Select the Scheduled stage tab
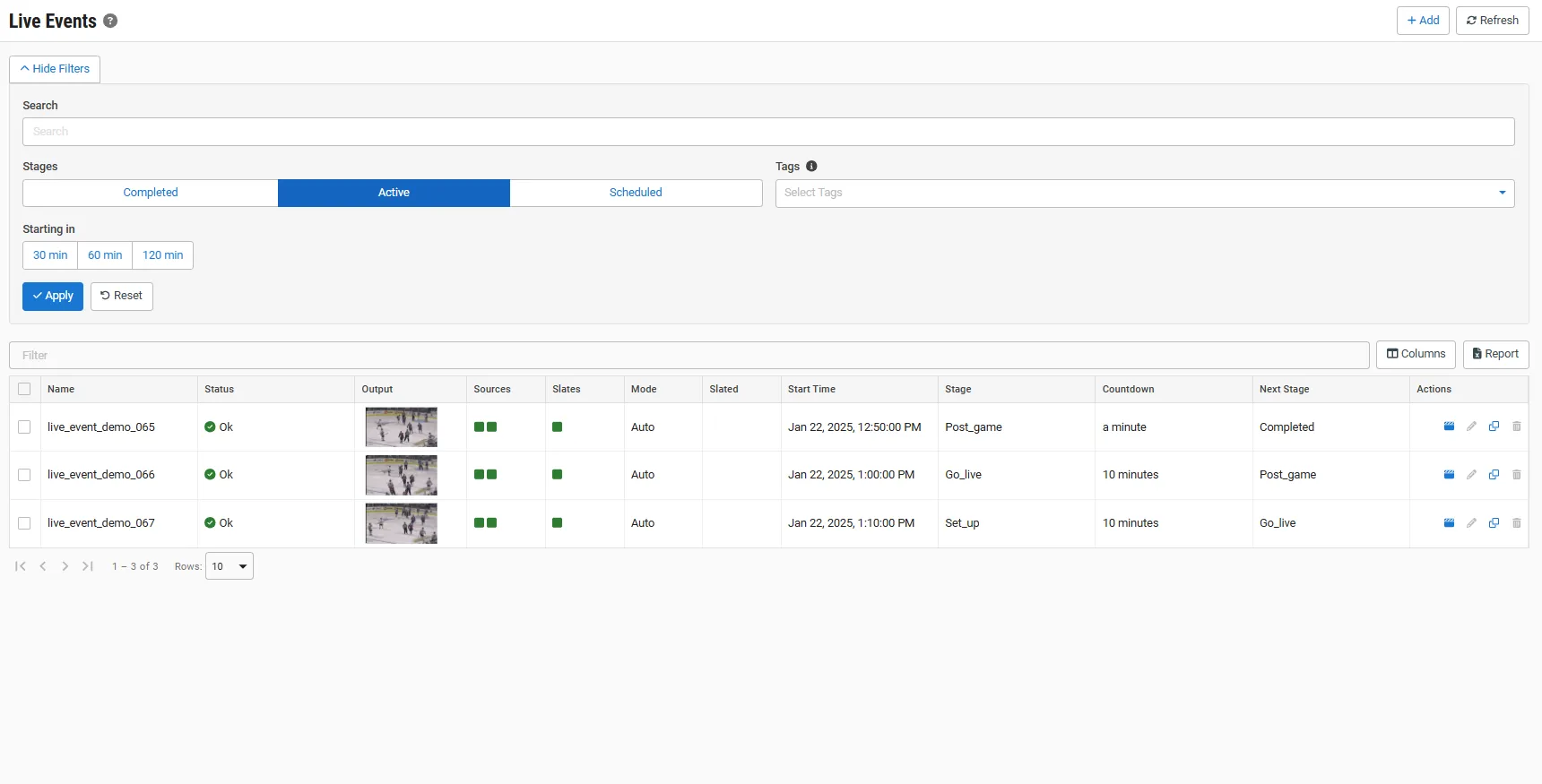 pos(636,193)
